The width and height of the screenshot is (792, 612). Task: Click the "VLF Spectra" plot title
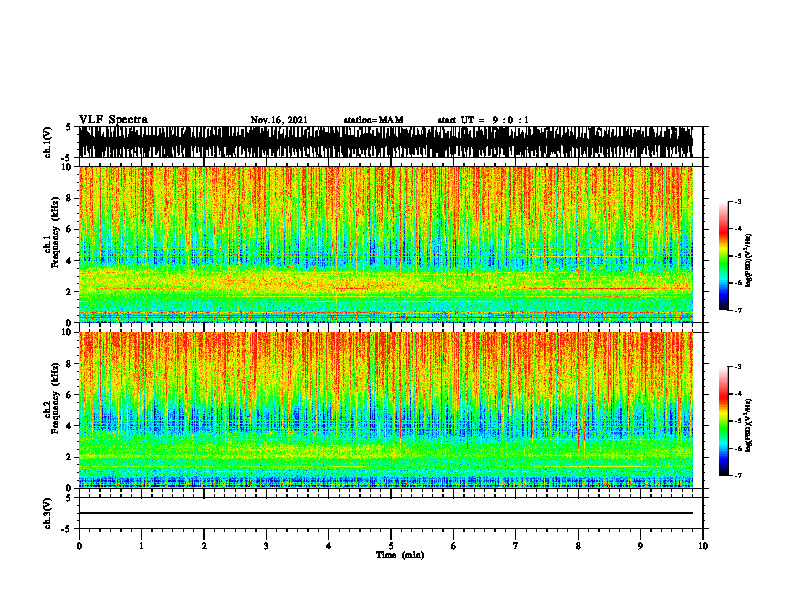113,120
